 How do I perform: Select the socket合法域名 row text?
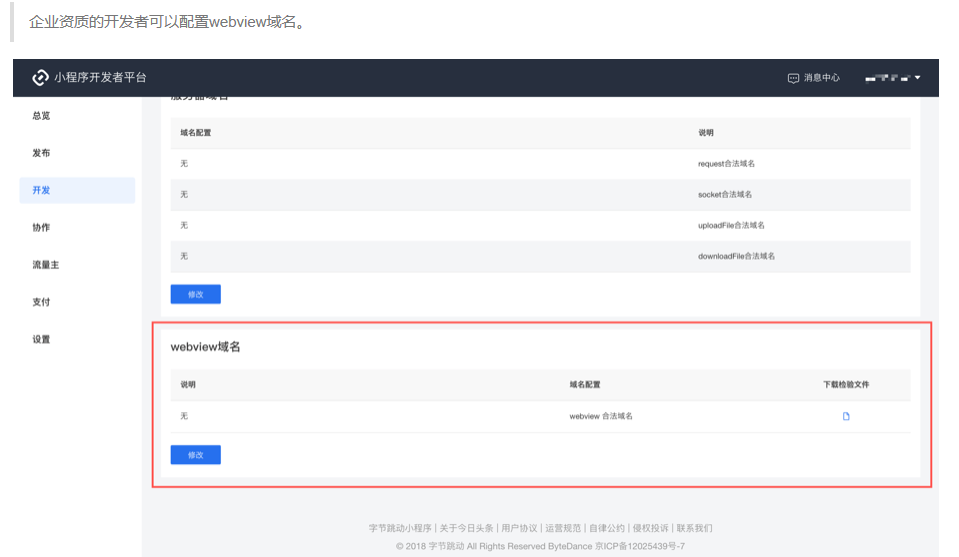pos(725,194)
